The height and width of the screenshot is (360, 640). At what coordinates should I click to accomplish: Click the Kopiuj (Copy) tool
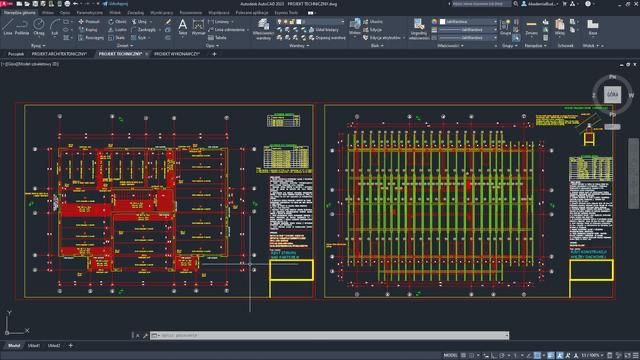(x=88, y=30)
